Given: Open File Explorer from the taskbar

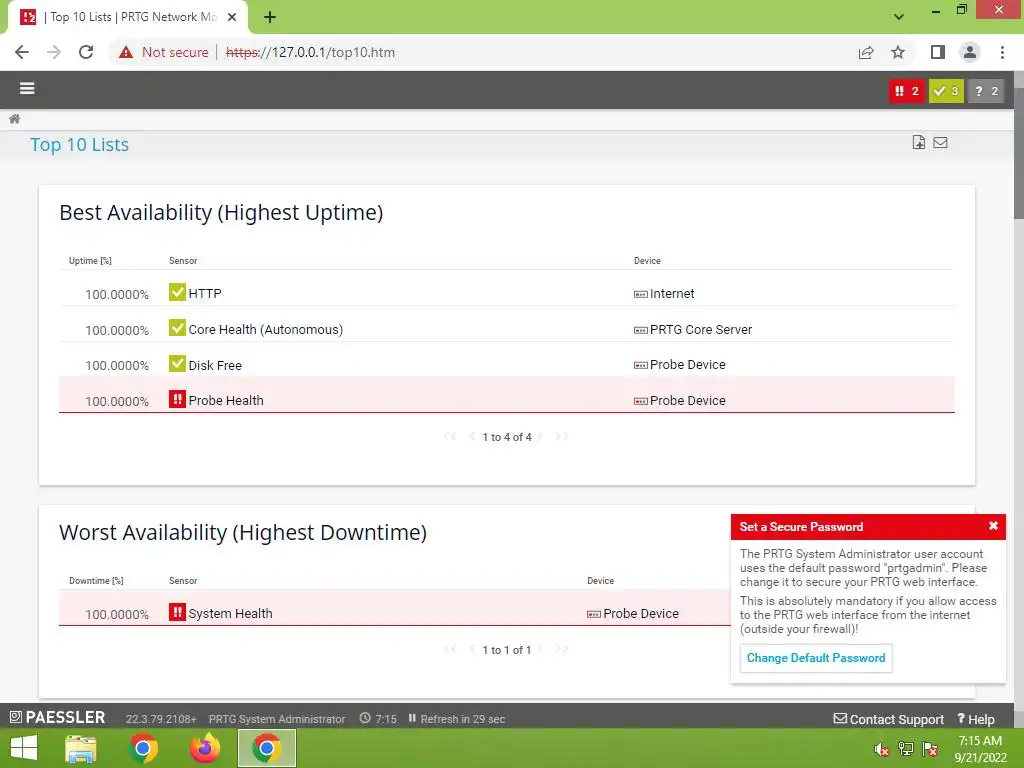Looking at the screenshot, I should coord(80,748).
